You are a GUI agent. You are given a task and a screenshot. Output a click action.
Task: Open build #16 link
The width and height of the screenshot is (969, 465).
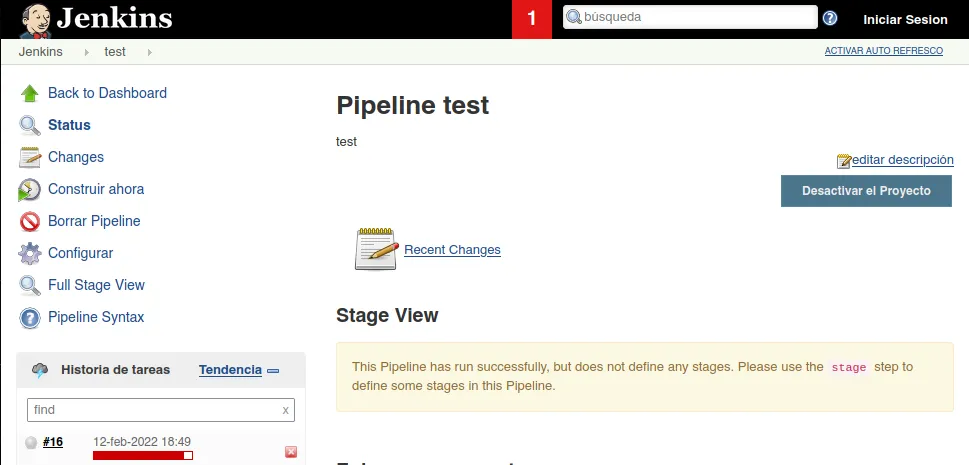coord(53,442)
